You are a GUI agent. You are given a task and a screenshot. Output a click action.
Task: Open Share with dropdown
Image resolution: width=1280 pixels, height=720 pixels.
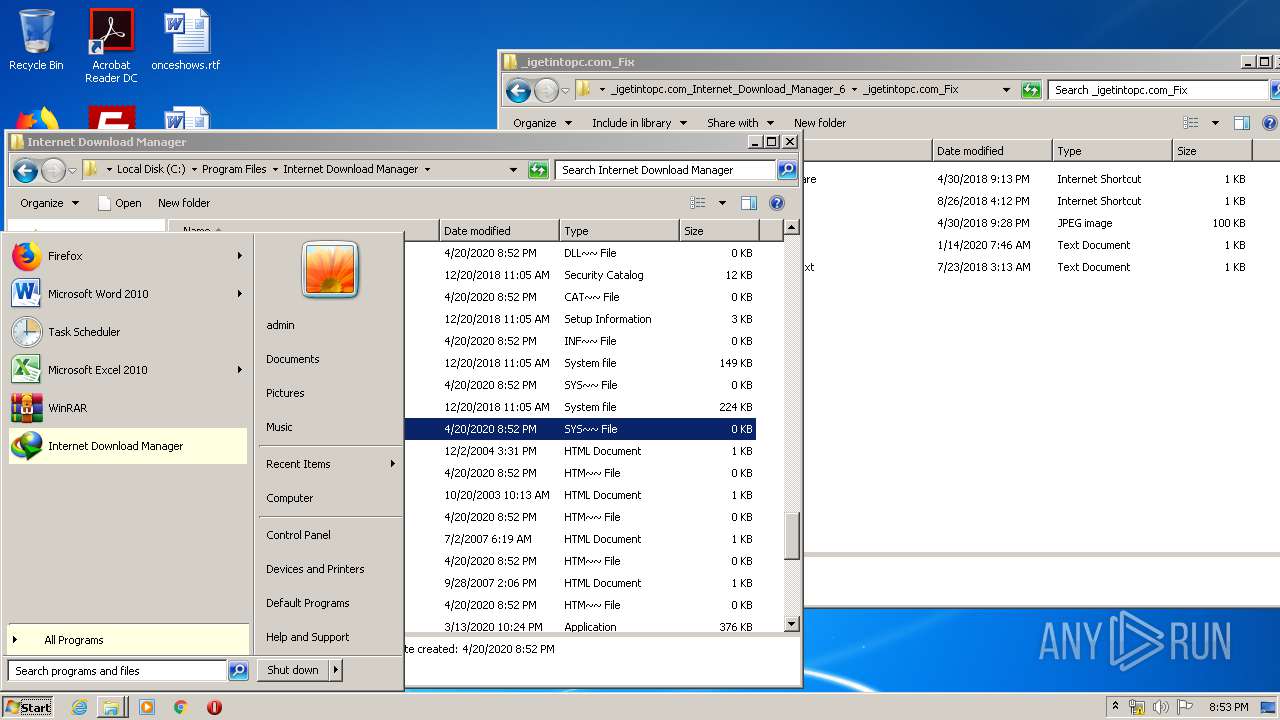(x=740, y=123)
